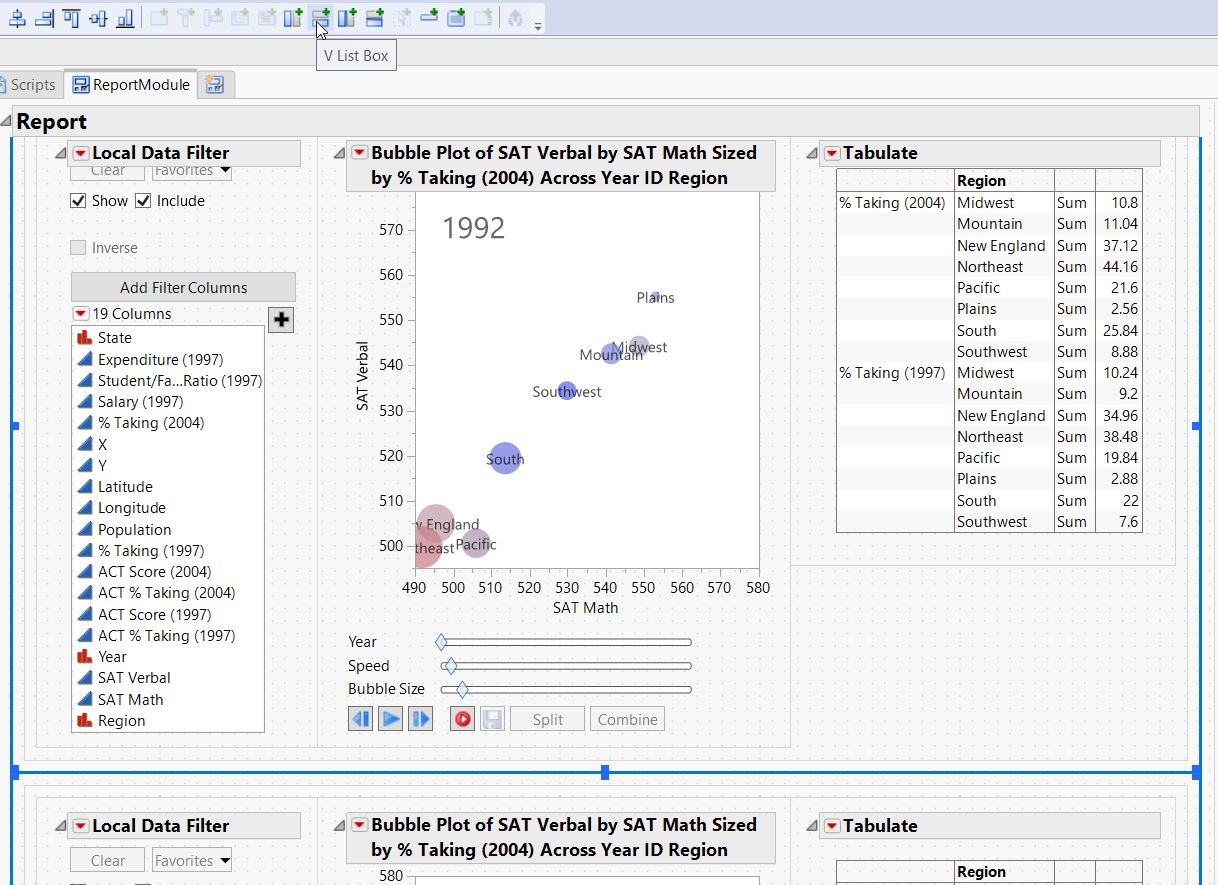This screenshot has height=885, width=1218.
Task: Click the red record button below the chart
Action: (462, 718)
